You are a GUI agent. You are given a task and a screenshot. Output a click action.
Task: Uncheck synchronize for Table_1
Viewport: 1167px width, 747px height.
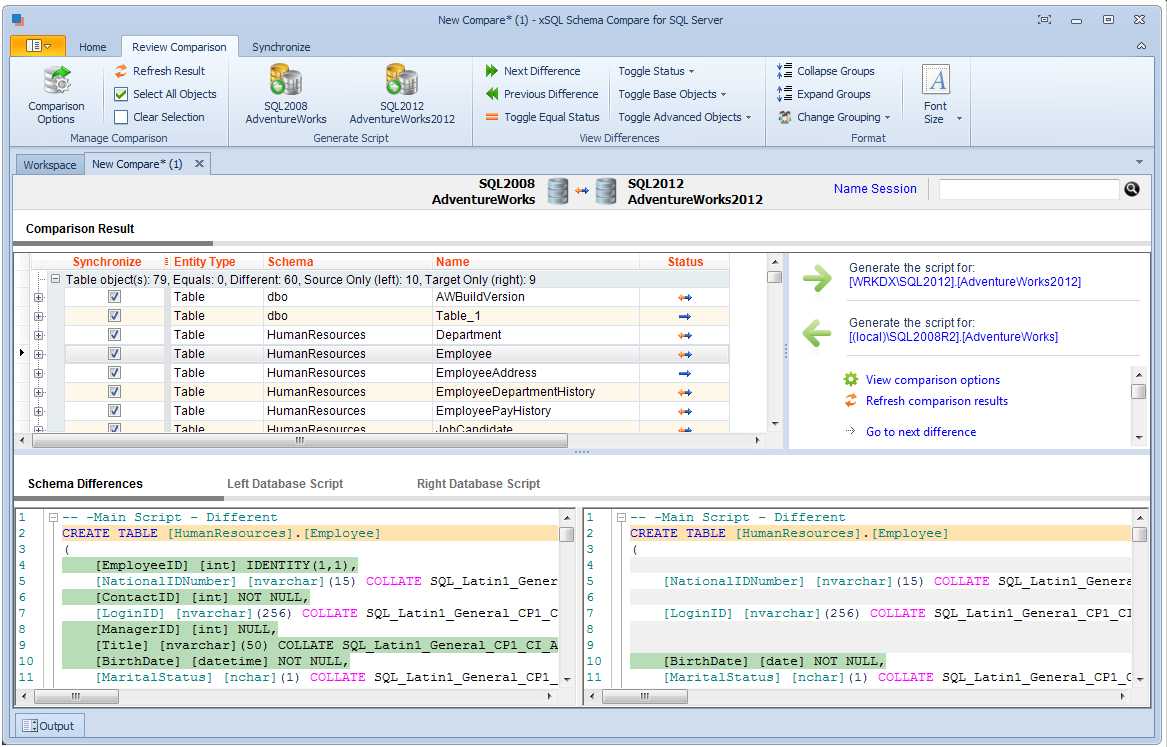coord(115,315)
